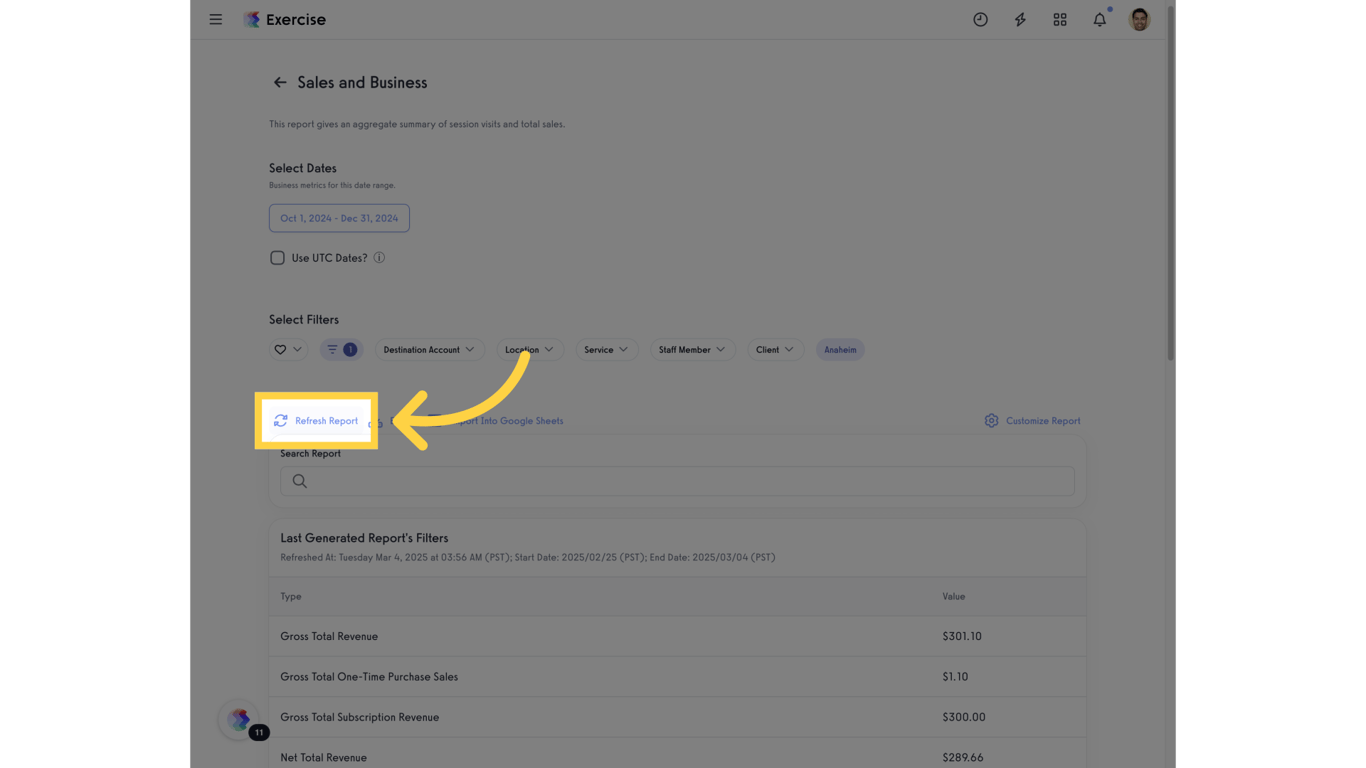Click the Last Generated Report's Filters heading
This screenshot has width=1366, height=768.
[x=364, y=538]
